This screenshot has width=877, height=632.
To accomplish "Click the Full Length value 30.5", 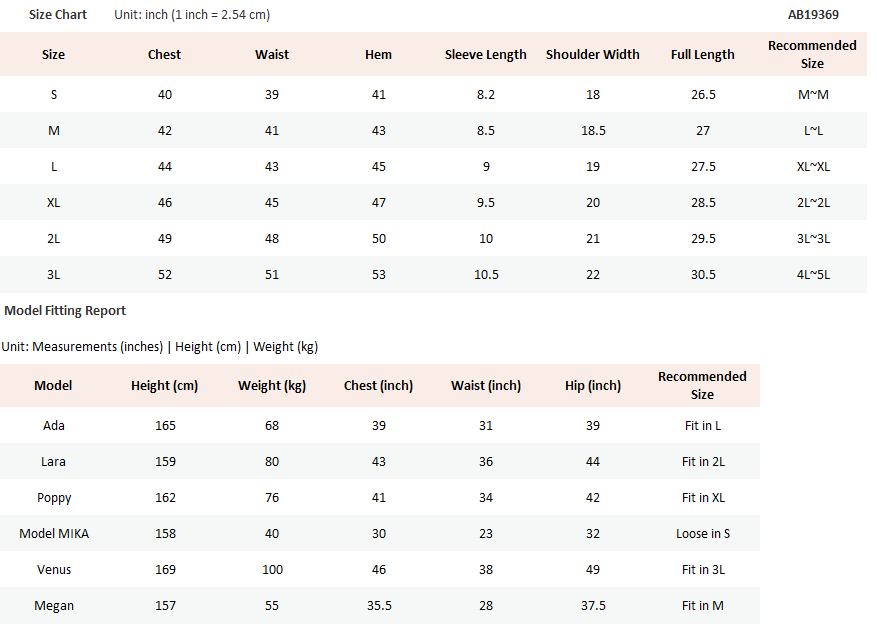I will click(x=703, y=275).
